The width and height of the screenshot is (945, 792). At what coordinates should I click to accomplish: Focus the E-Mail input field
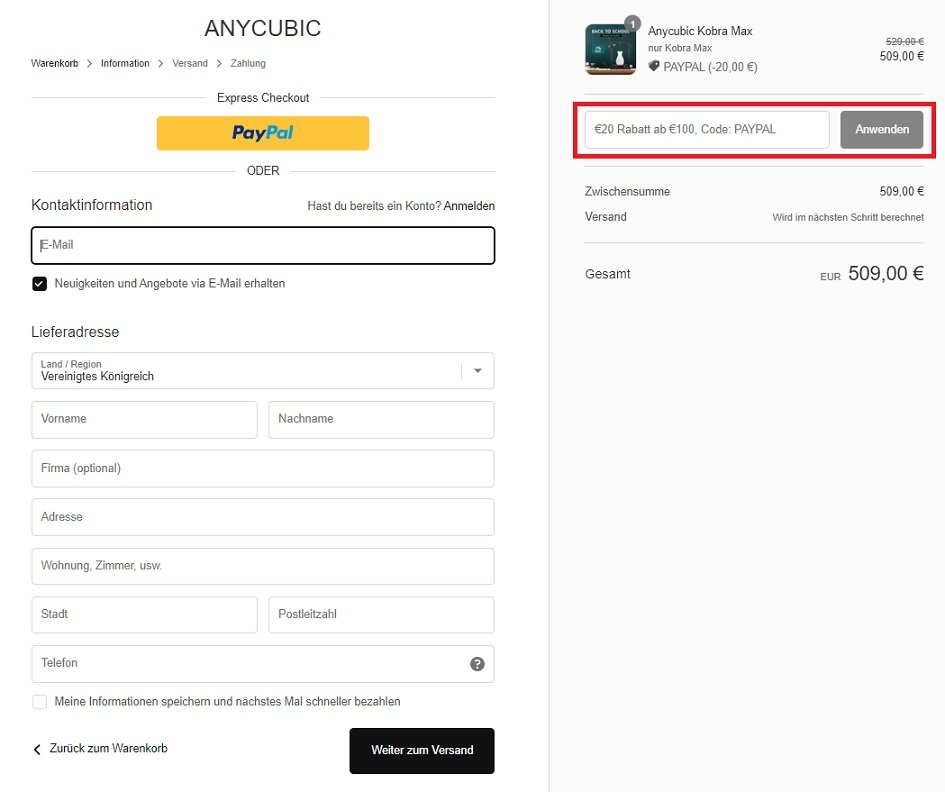[263, 245]
